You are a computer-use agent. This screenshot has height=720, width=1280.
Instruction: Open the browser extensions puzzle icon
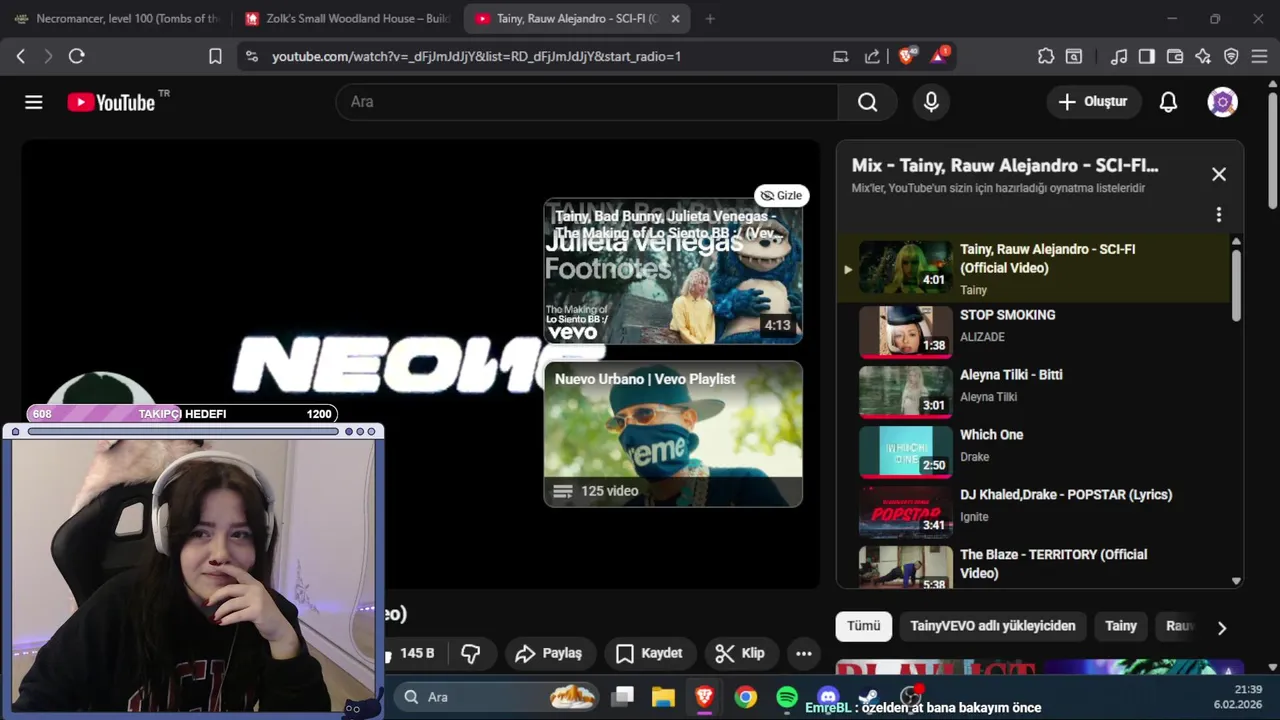click(1046, 56)
